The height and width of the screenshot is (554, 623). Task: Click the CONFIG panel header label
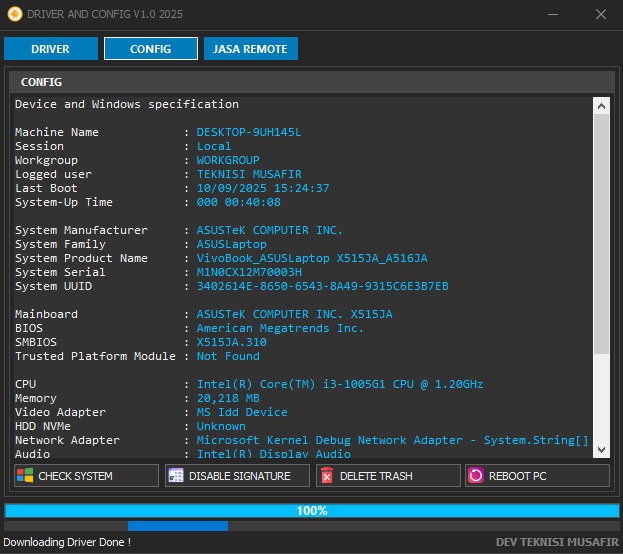click(41, 82)
